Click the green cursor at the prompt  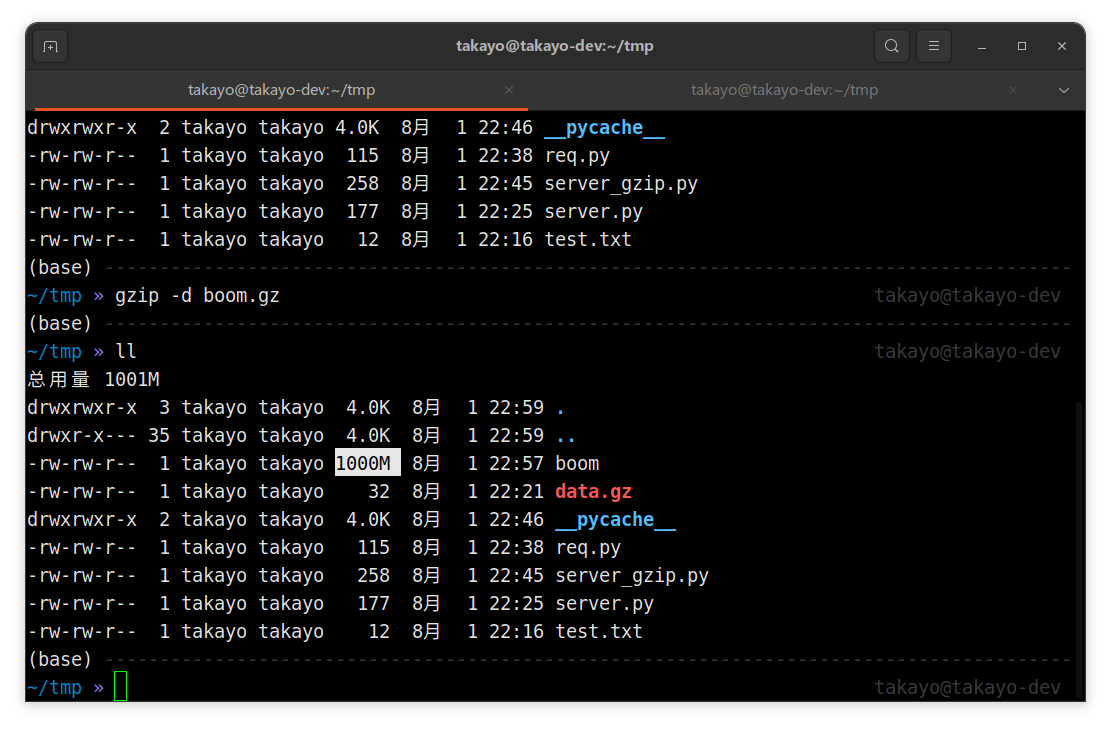[120, 687]
